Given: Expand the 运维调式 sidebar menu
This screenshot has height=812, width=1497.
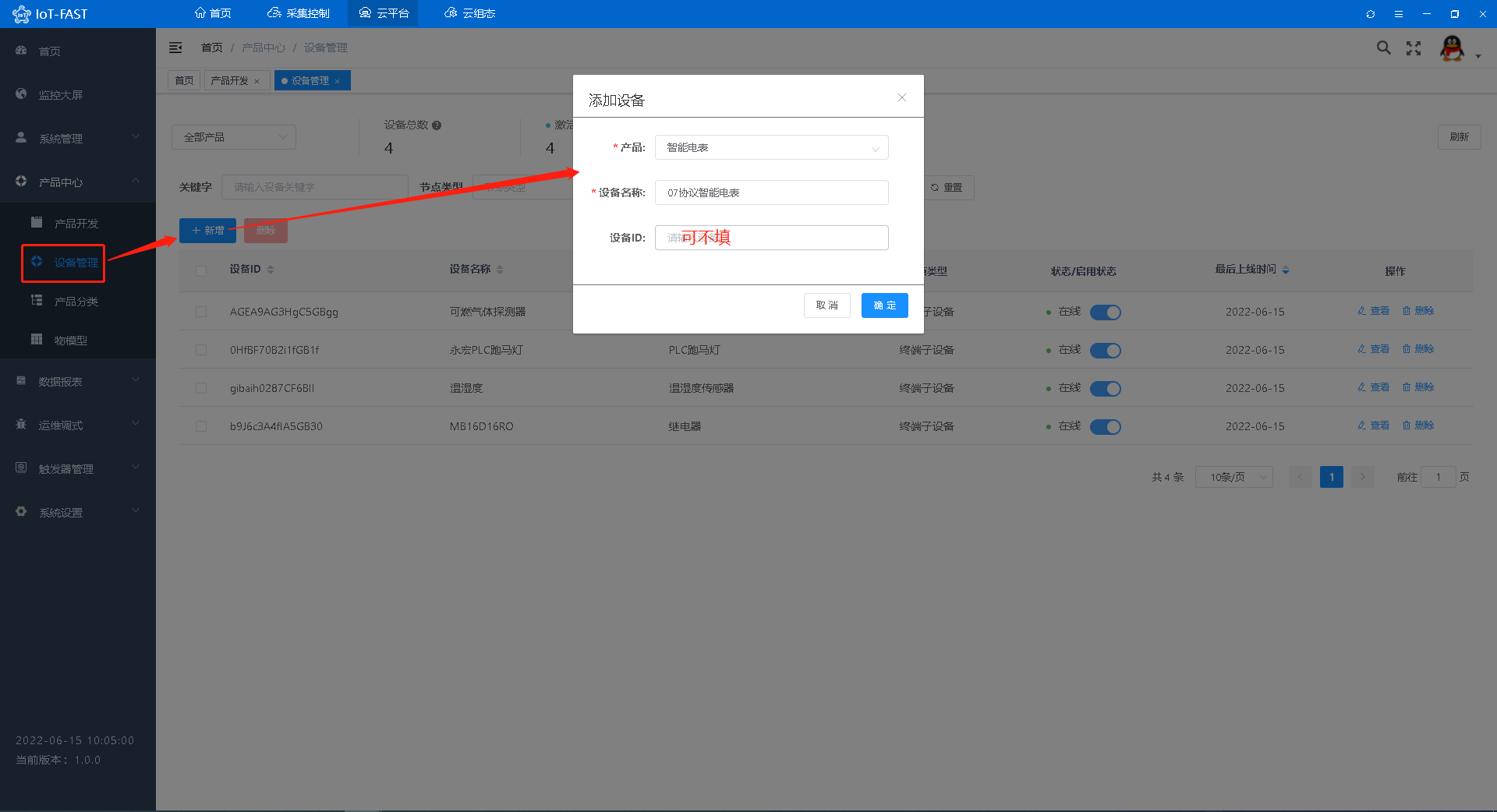Looking at the screenshot, I should [x=78, y=425].
